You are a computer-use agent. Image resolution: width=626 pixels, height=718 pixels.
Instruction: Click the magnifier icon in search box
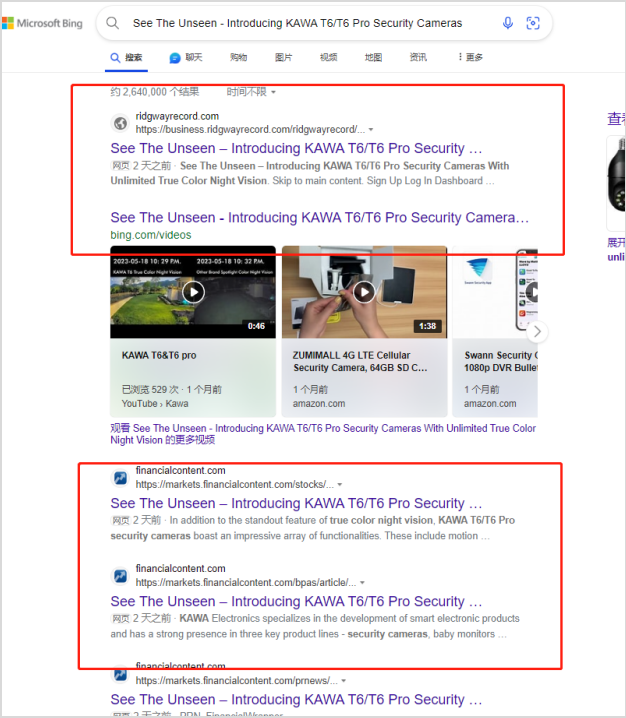coord(112,23)
